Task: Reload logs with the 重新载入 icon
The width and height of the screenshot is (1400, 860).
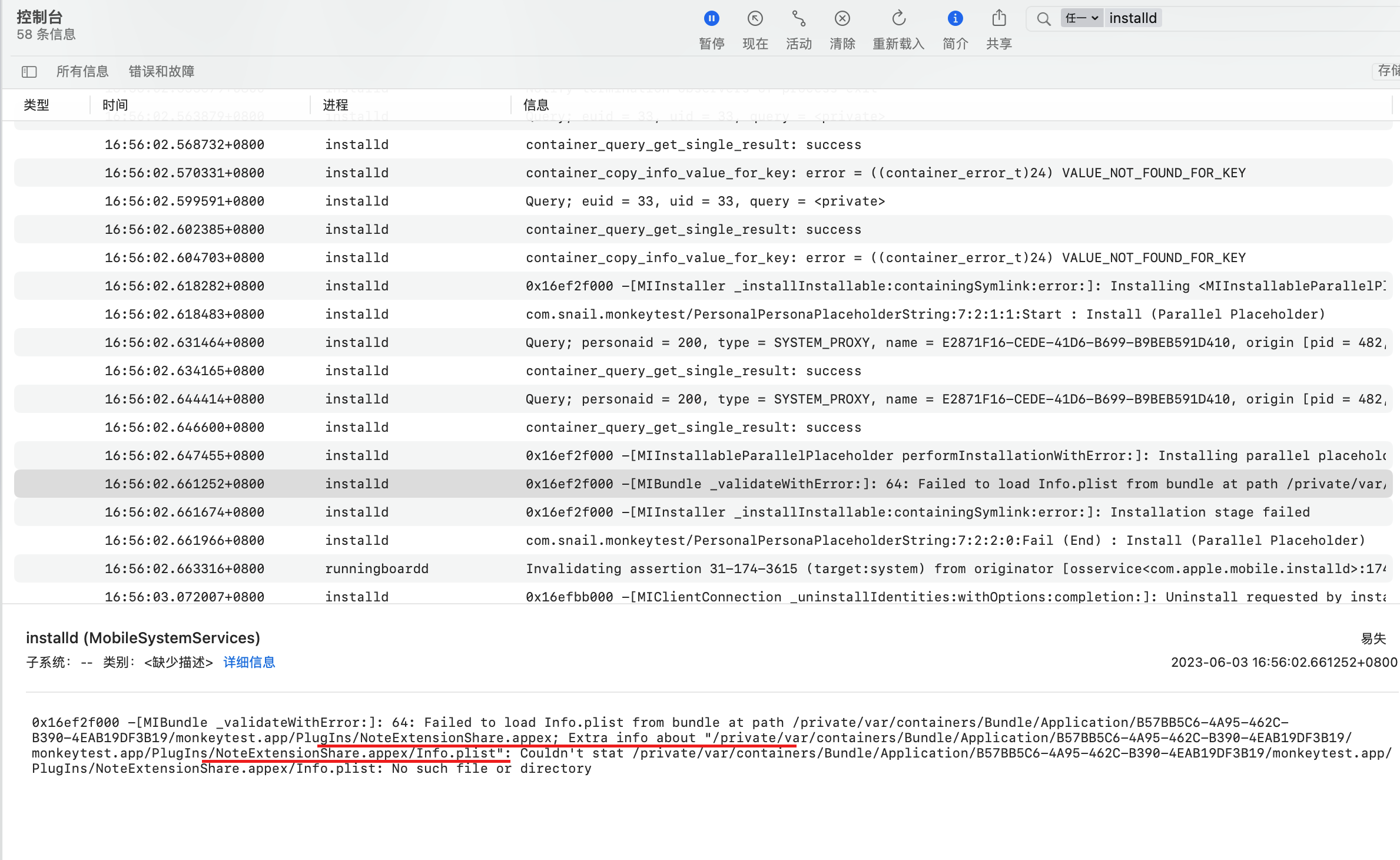Action: click(898, 19)
